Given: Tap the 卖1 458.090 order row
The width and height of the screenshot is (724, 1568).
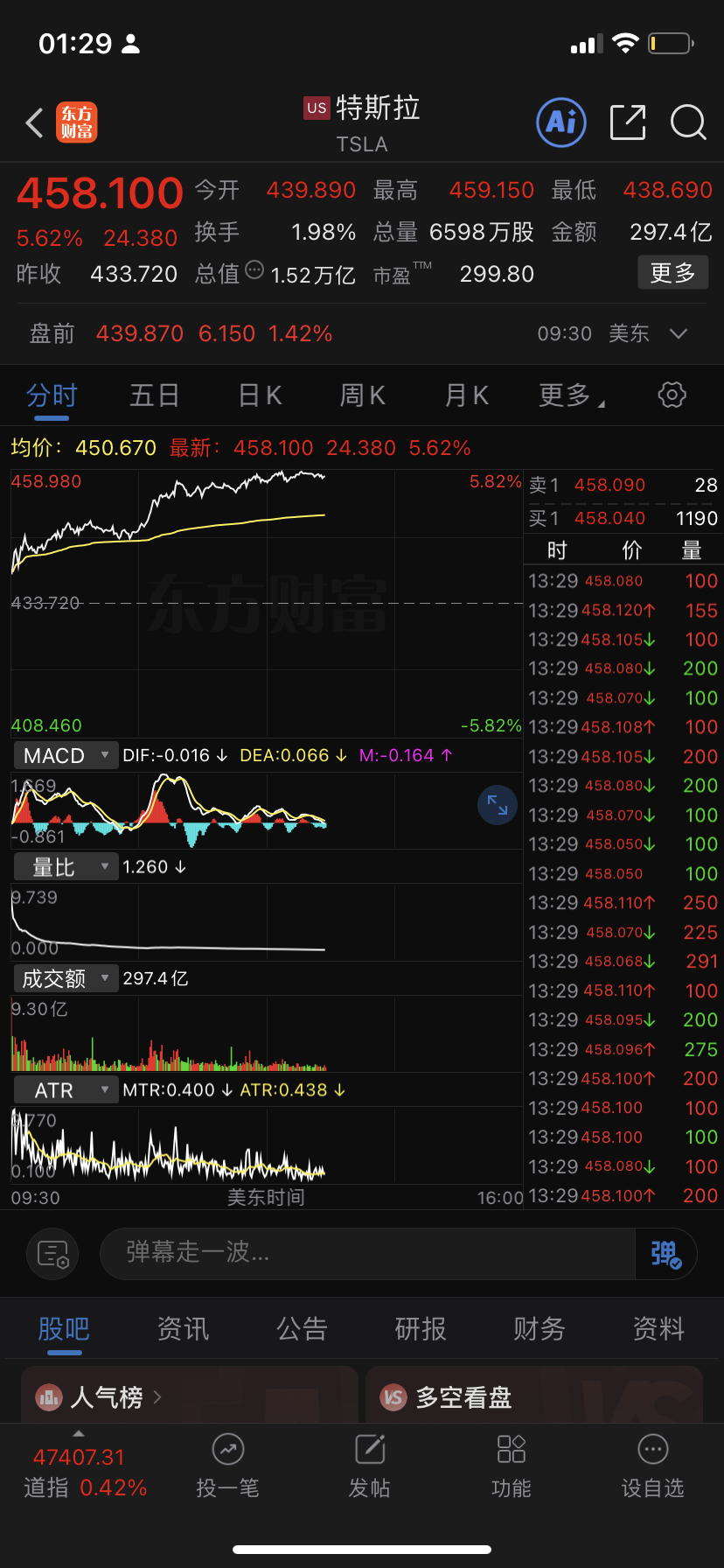Looking at the screenshot, I should point(623,485).
